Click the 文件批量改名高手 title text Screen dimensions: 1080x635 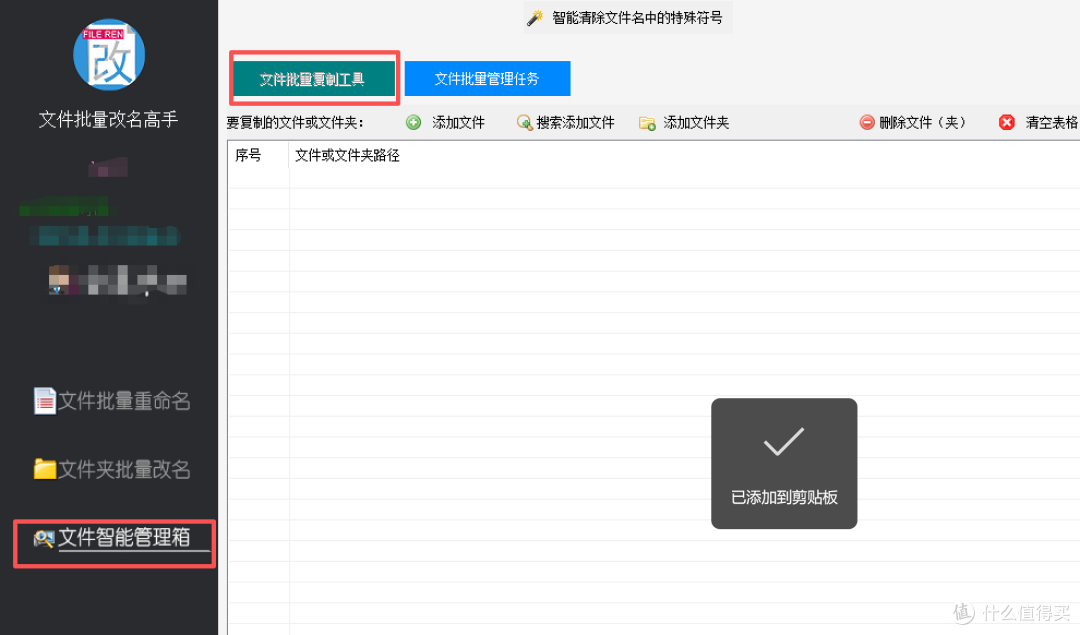click(x=108, y=119)
